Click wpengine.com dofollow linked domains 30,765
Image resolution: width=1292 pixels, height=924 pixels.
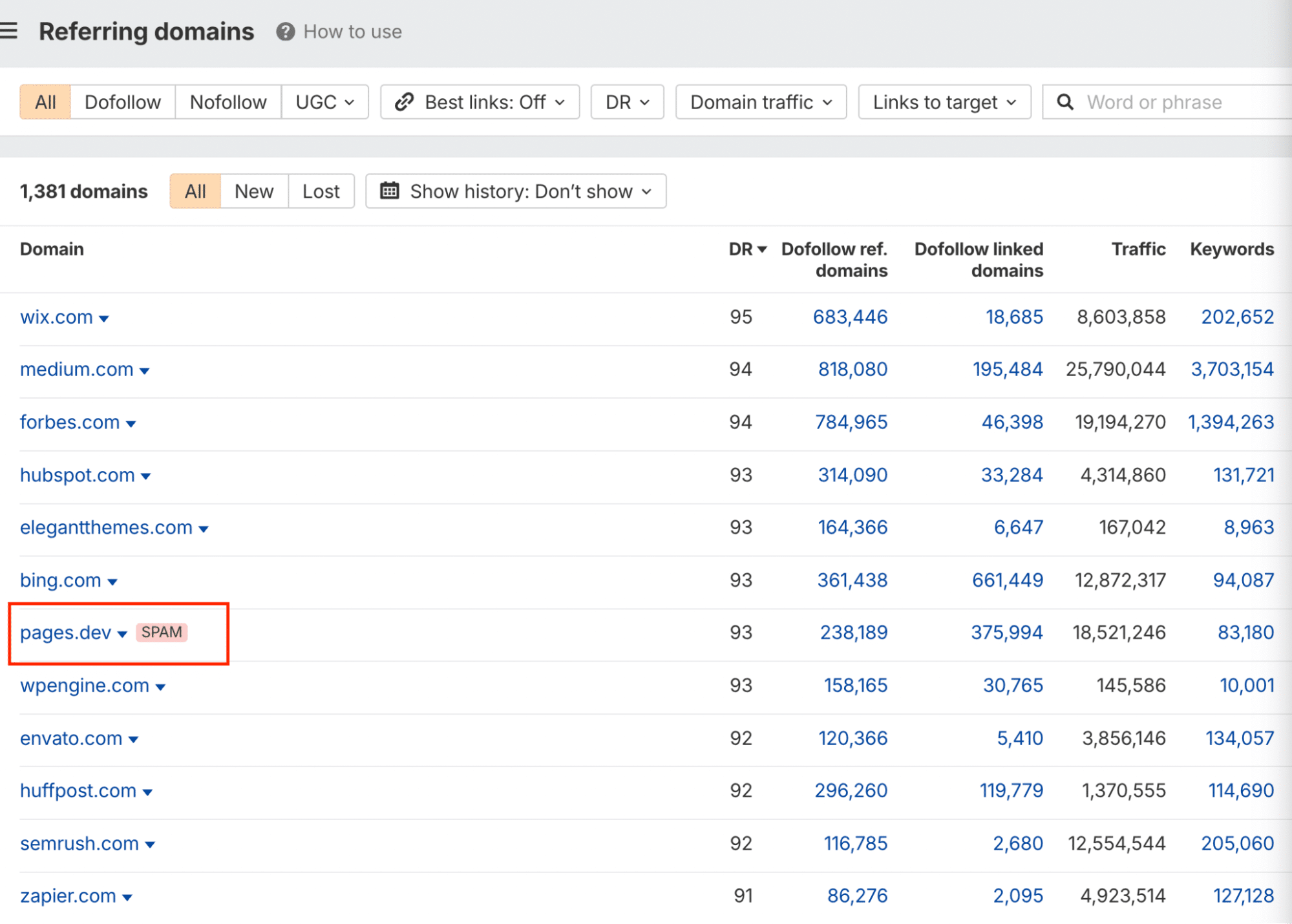tap(1013, 686)
